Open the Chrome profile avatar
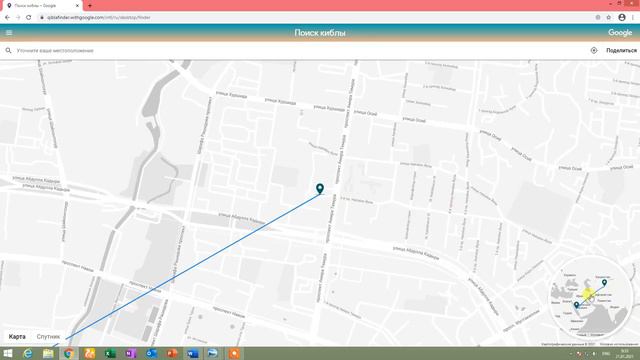This screenshot has width=640, height=360. (x=622, y=18)
